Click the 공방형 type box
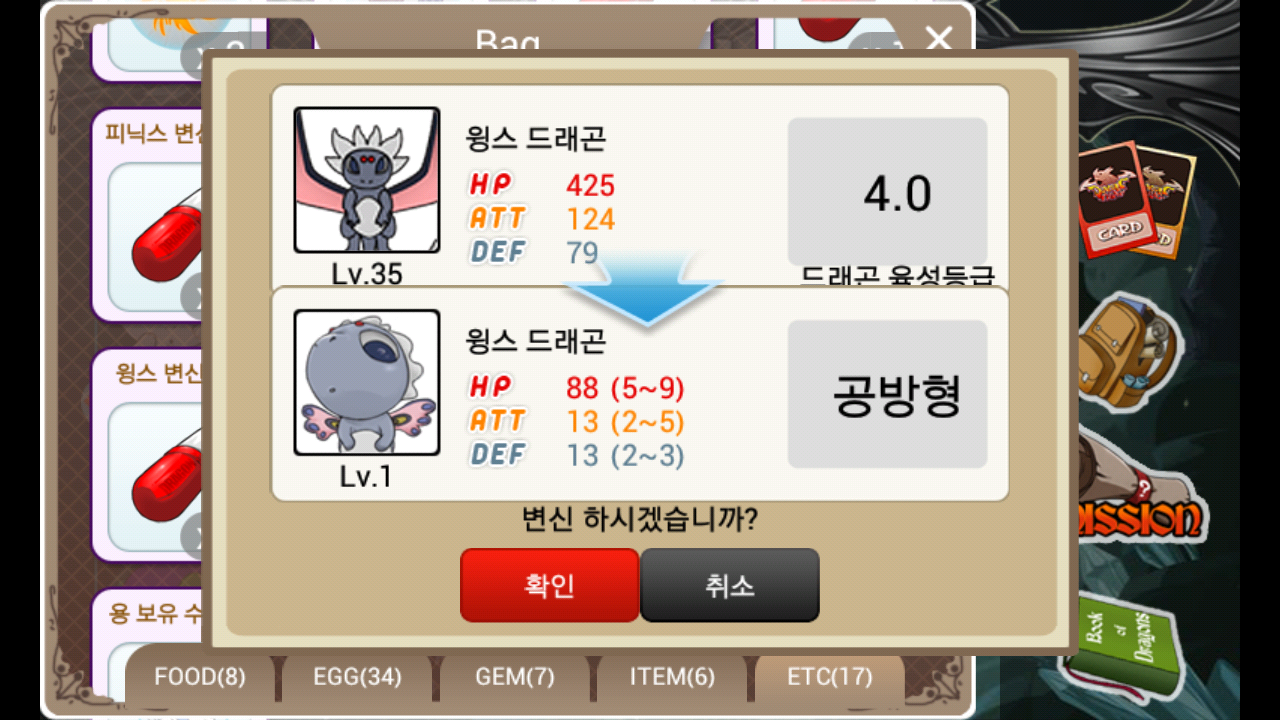Screen dimensions: 1280x720 [888, 394]
